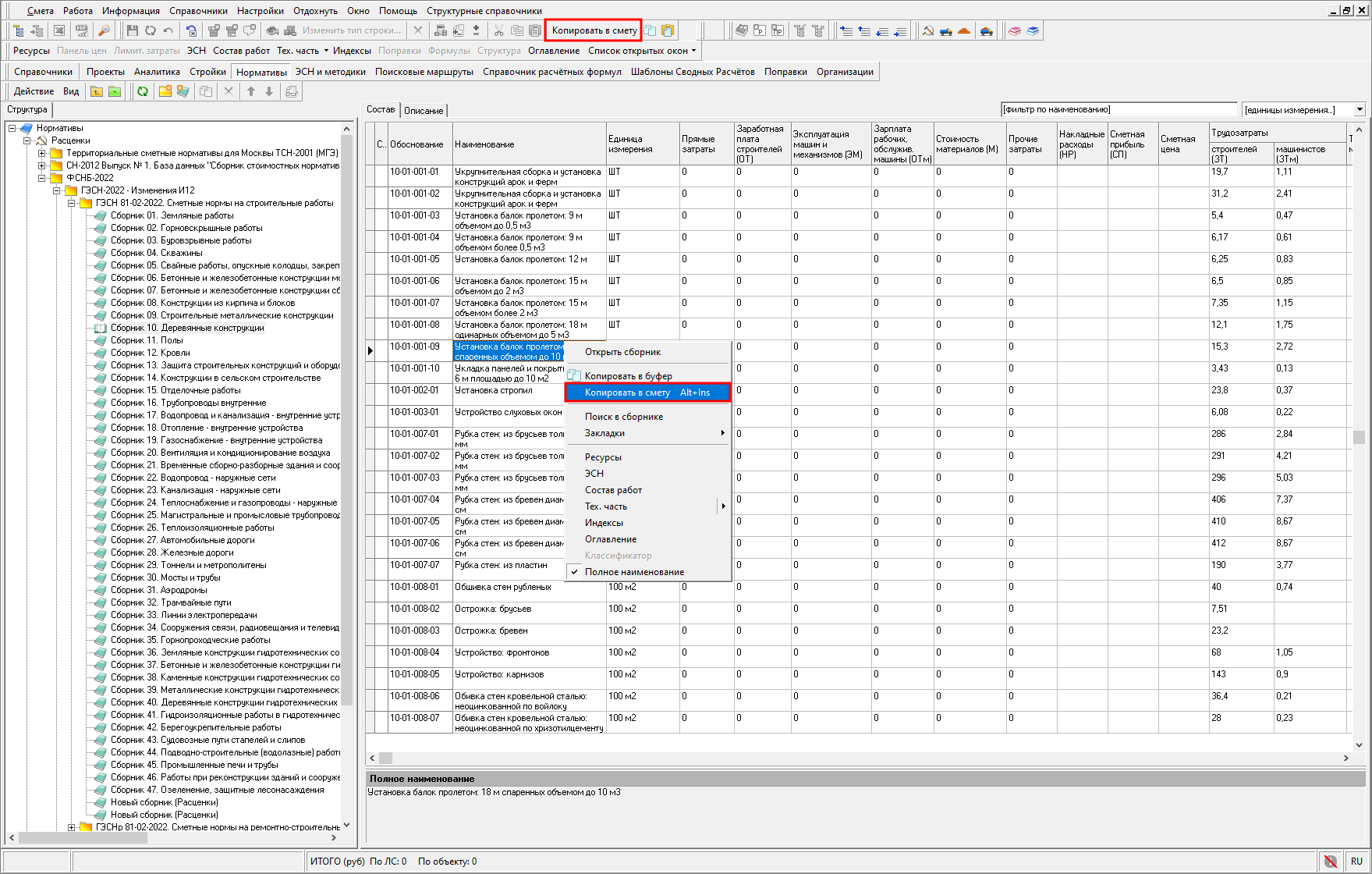
Task: Switch to the 'Описание' tab
Action: (424, 111)
